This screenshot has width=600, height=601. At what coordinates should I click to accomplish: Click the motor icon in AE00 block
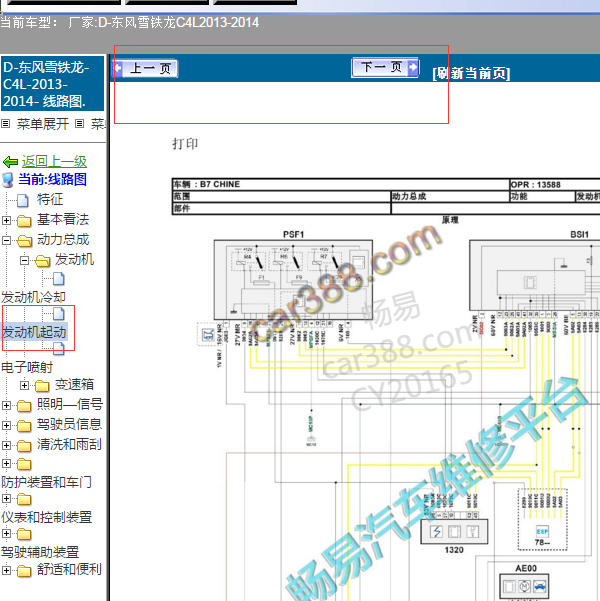[524, 586]
